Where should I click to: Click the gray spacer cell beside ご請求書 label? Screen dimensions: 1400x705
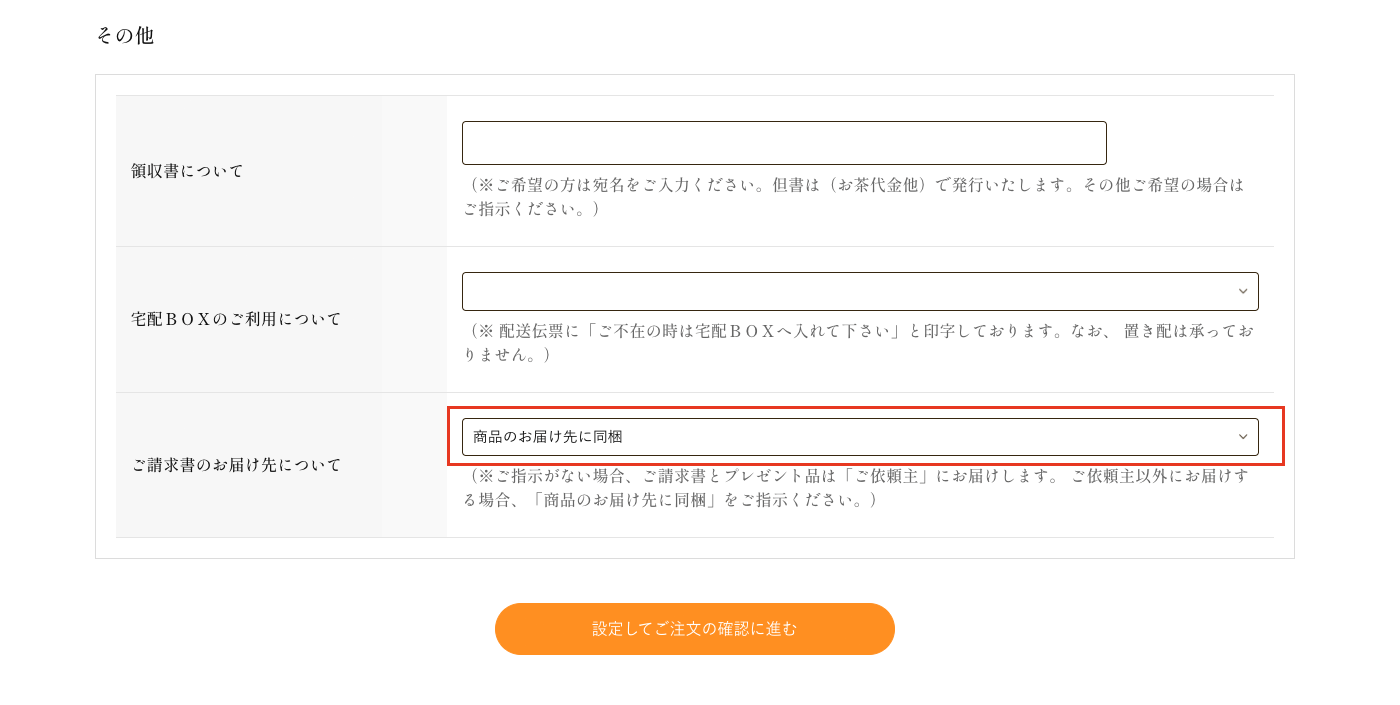coord(413,465)
